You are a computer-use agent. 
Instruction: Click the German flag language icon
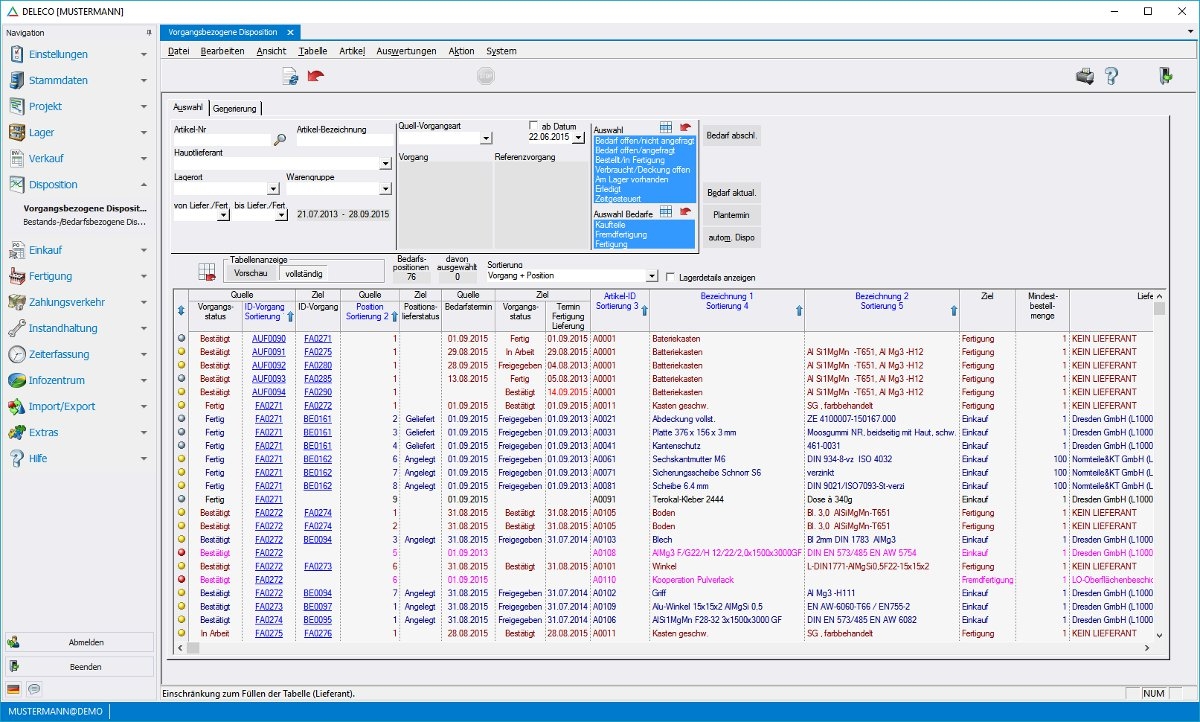pyautogui.click(x=14, y=689)
